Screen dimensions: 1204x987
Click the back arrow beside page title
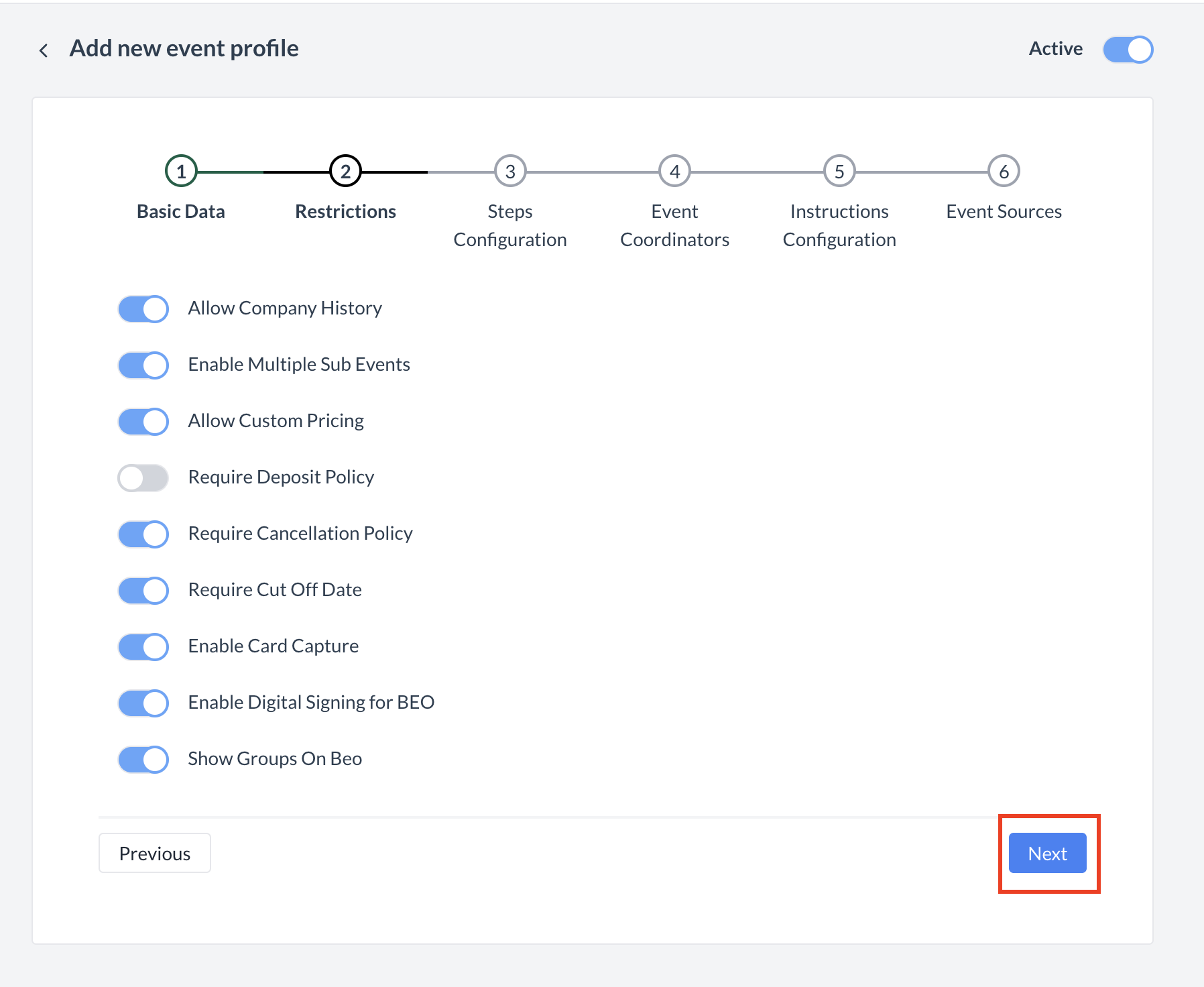(x=44, y=50)
